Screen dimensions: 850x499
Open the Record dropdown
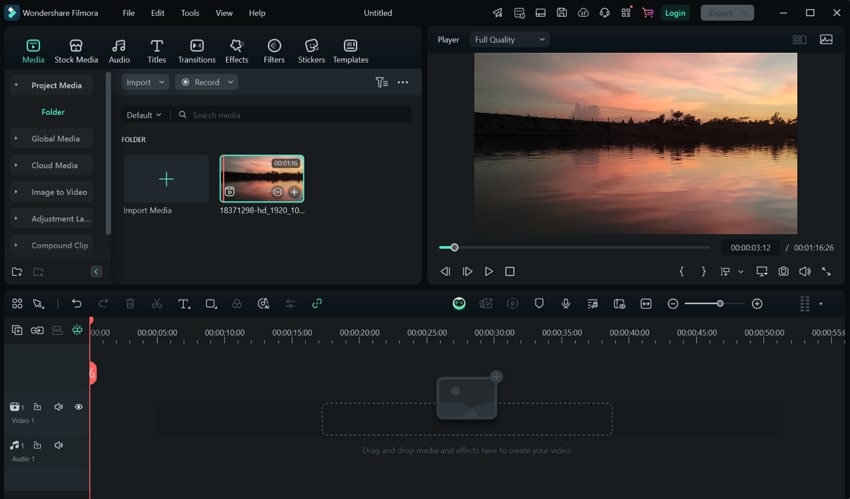207,82
